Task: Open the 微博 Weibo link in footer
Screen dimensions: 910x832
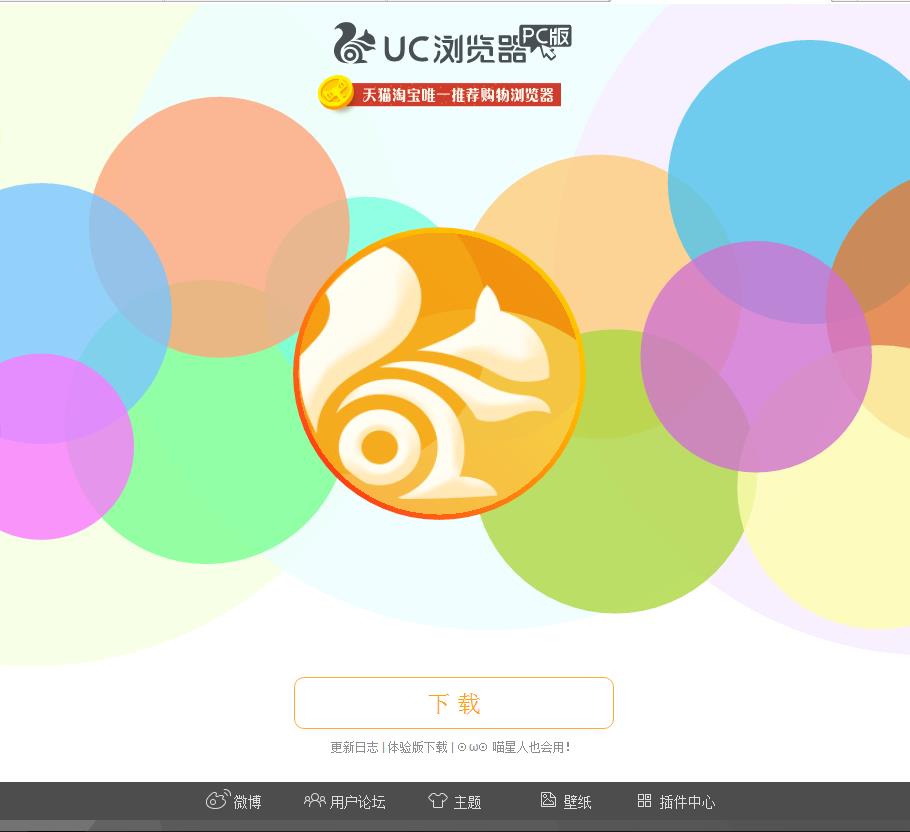Action: (x=247, y=802)
